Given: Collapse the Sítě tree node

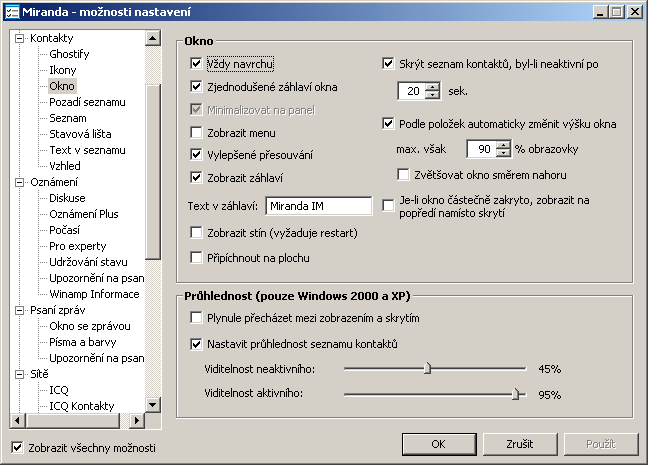Looking at the screenshot, I should tap(19, 374).
